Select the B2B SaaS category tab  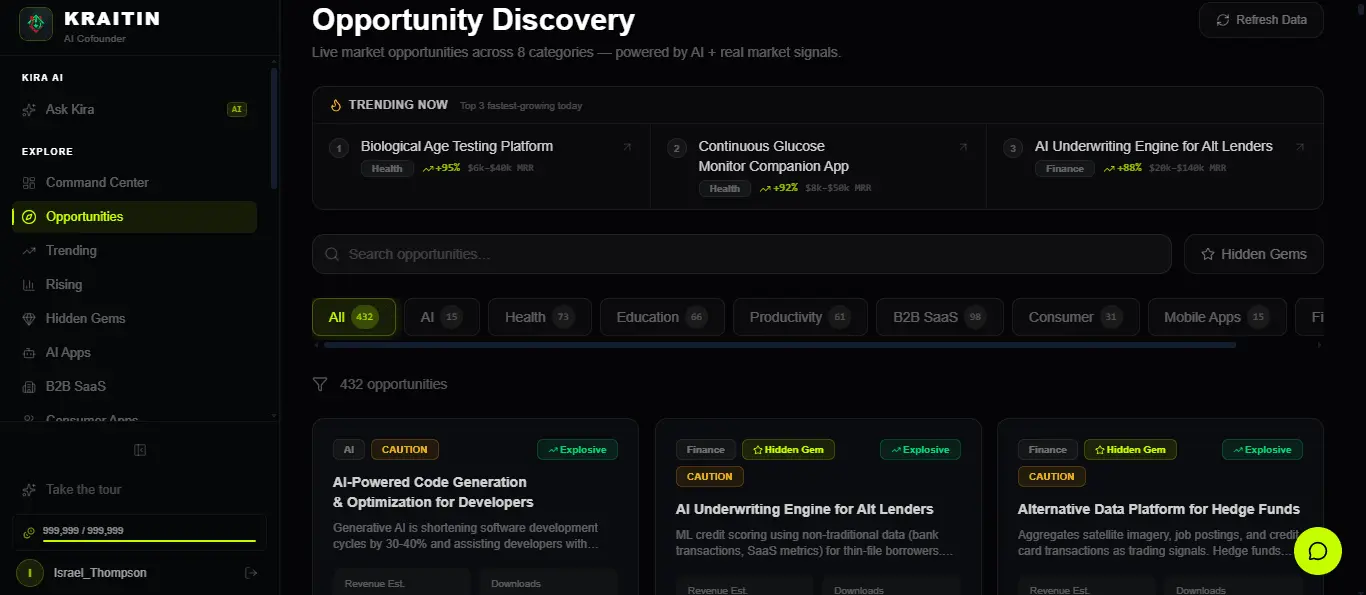tap(940, 317)
